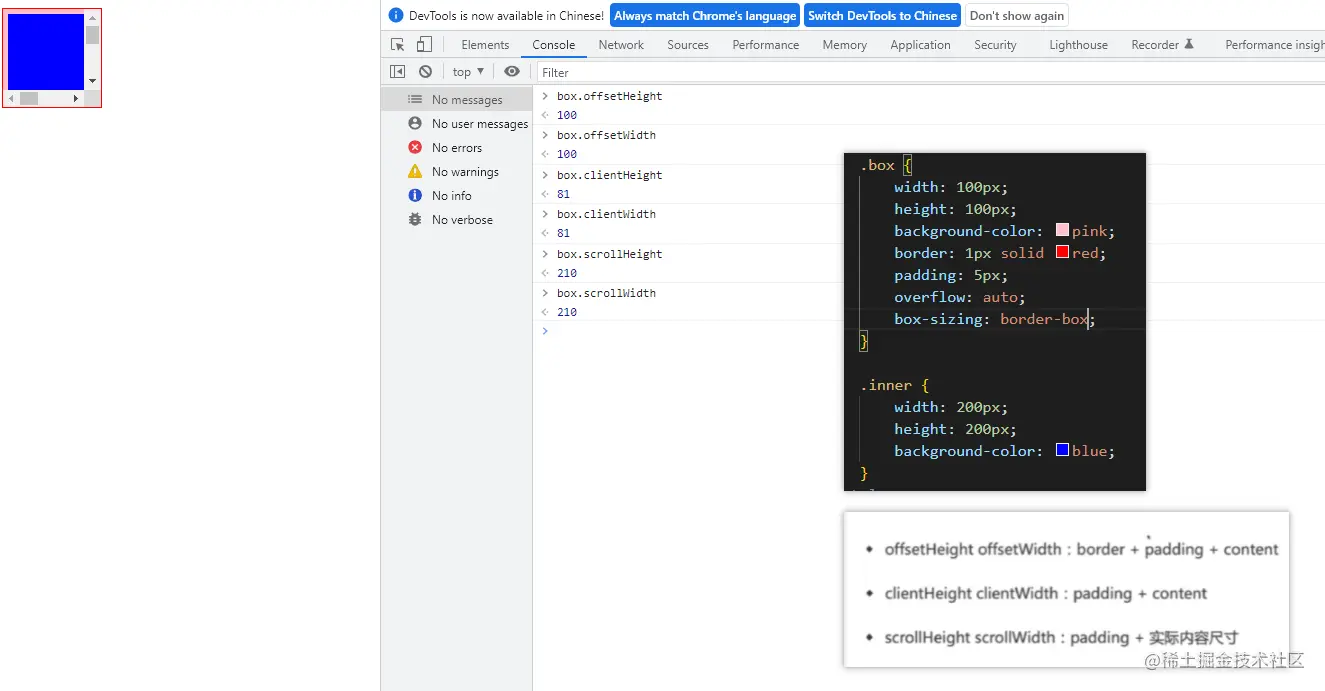Screen dimensions: 1325x691
Task: Open the Security tab
Action: 995,45
